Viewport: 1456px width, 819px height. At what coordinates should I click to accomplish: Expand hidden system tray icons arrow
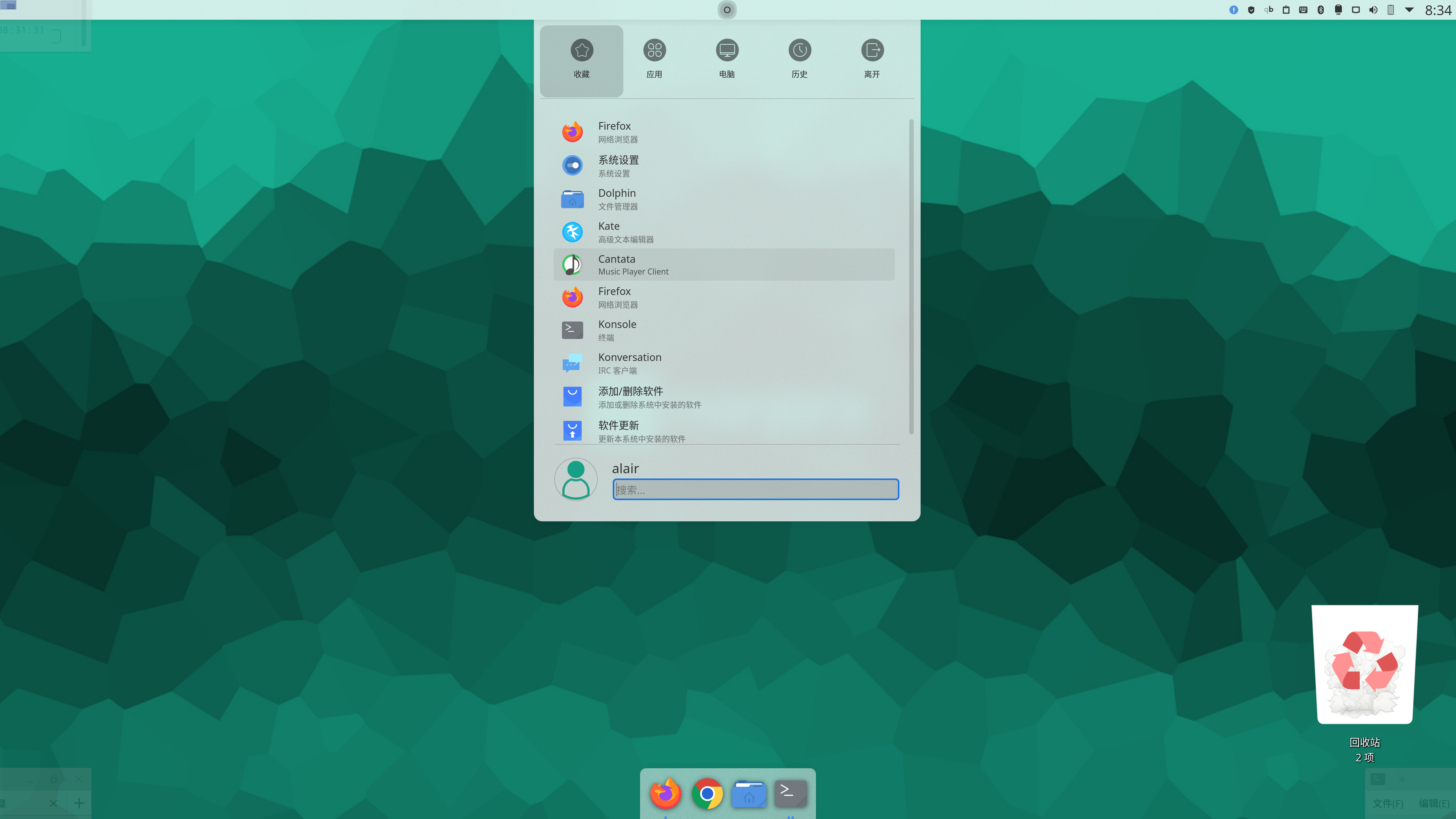coord(1409,9)
